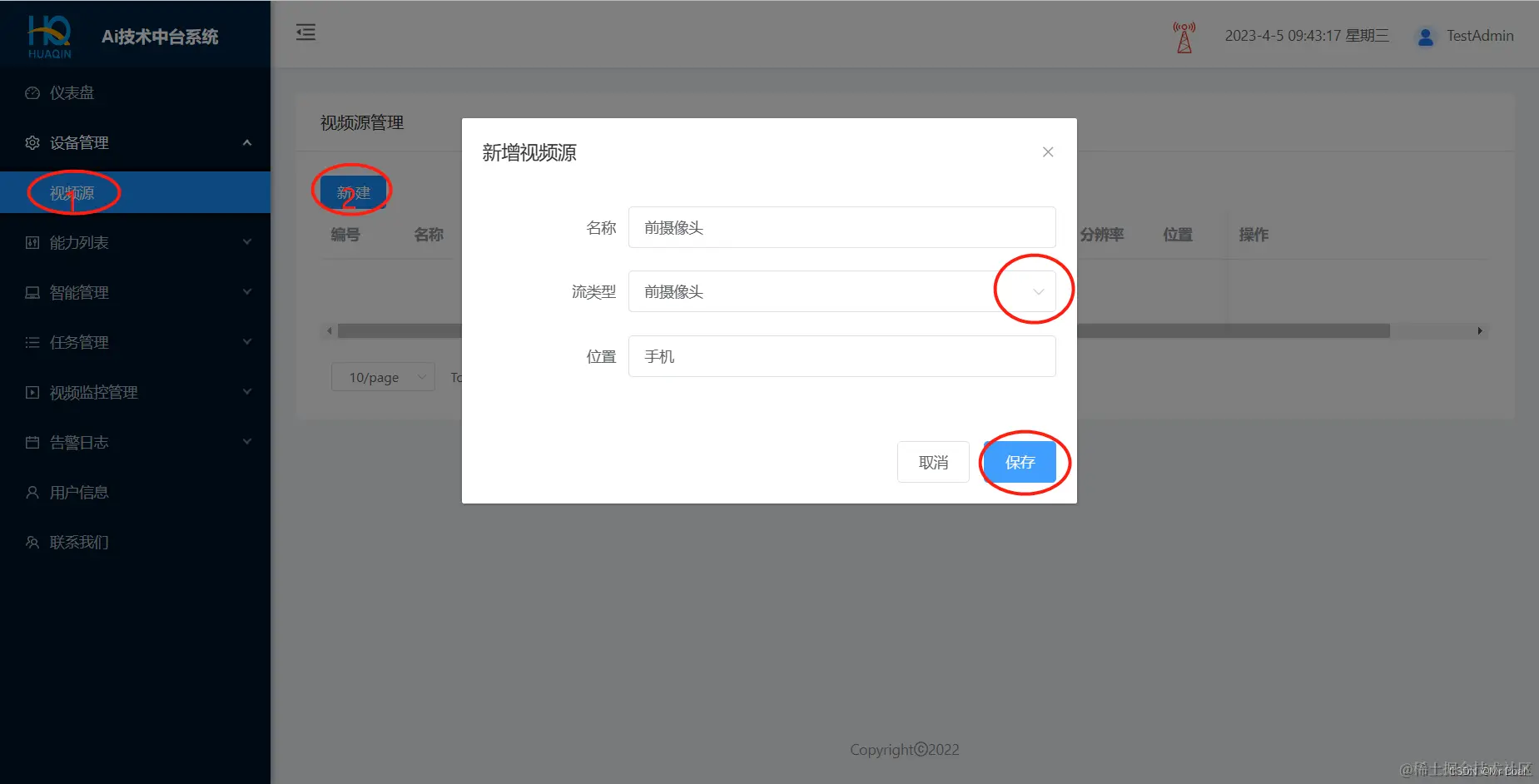Click the person icon beside 用户信息
The image size is (1539, 784).
(32, 492)
